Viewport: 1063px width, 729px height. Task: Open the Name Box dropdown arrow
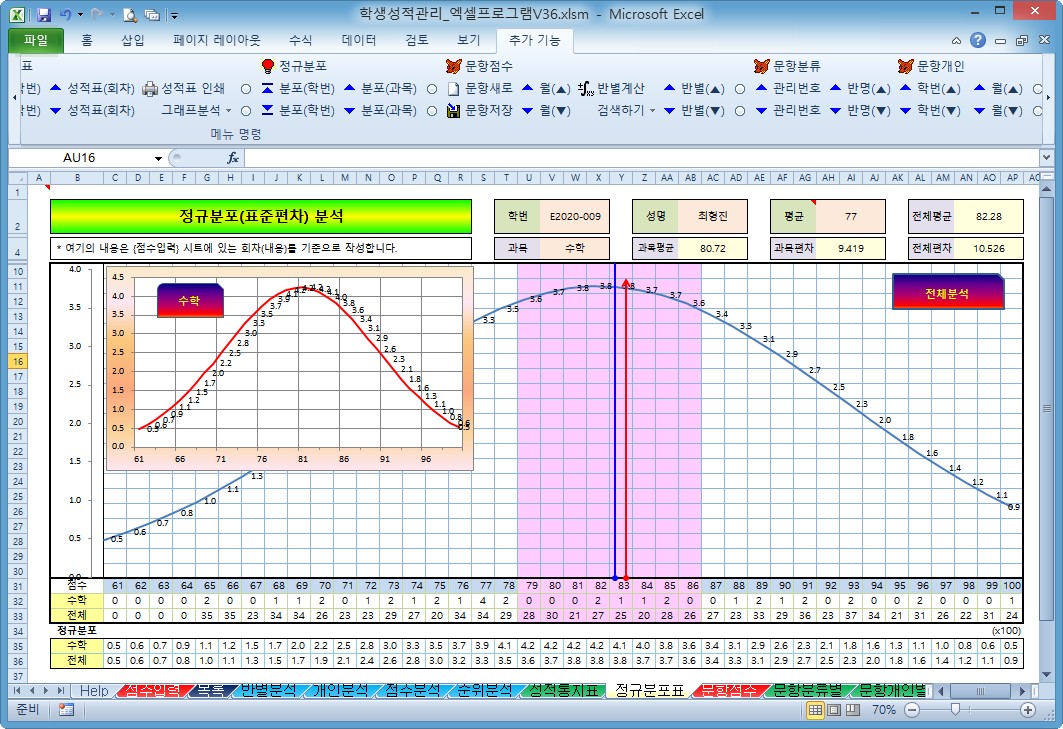[x=158, y=158]
